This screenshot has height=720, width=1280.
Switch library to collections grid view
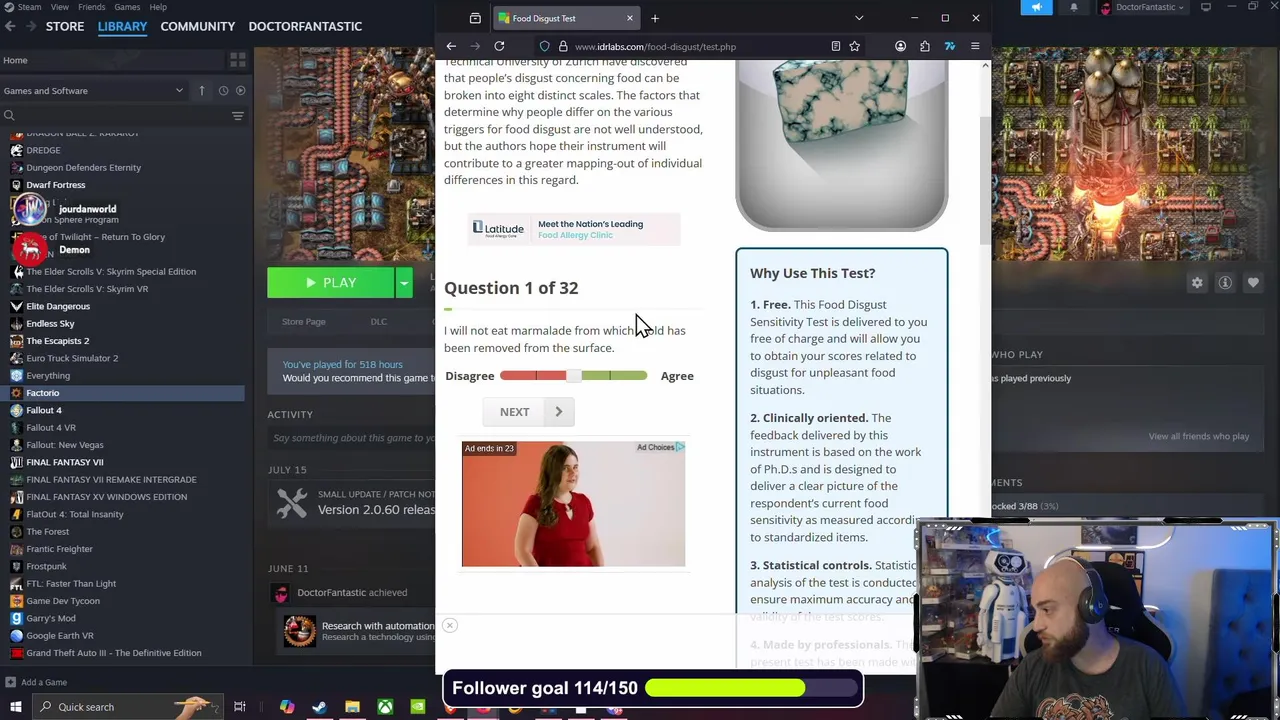point(237,60)
